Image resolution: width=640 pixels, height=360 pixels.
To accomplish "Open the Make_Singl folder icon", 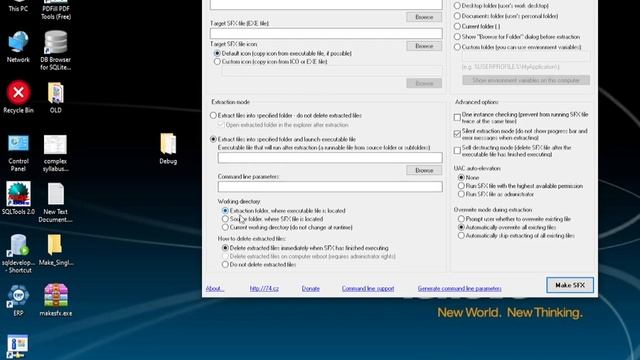I will pos(56,250).
